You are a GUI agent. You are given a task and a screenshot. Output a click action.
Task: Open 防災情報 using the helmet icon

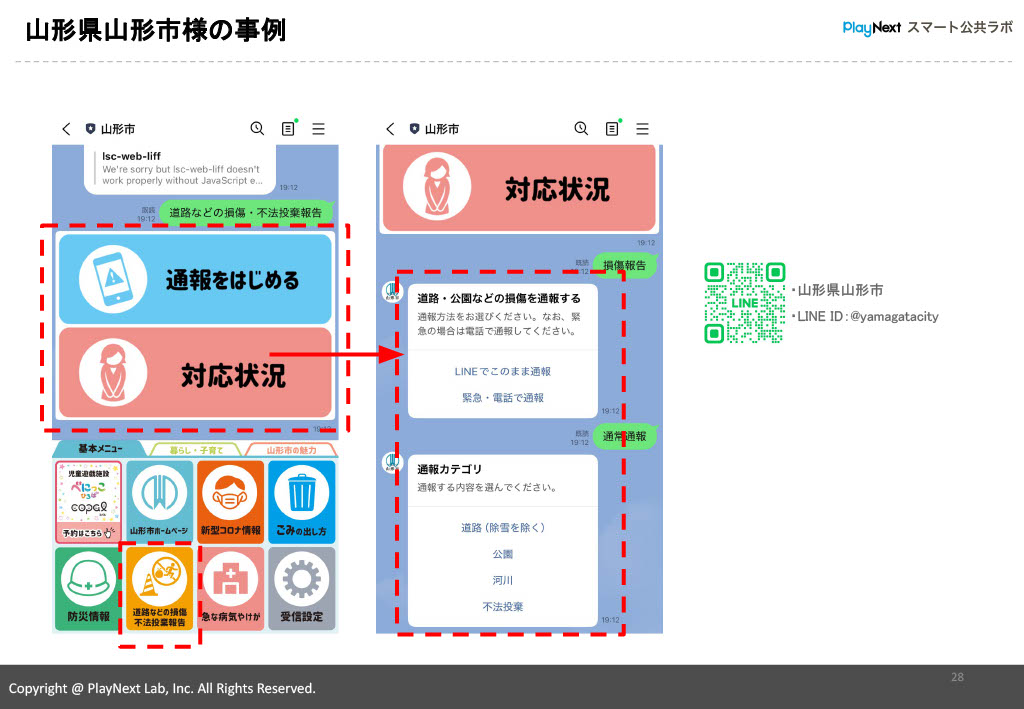(86, 588)
